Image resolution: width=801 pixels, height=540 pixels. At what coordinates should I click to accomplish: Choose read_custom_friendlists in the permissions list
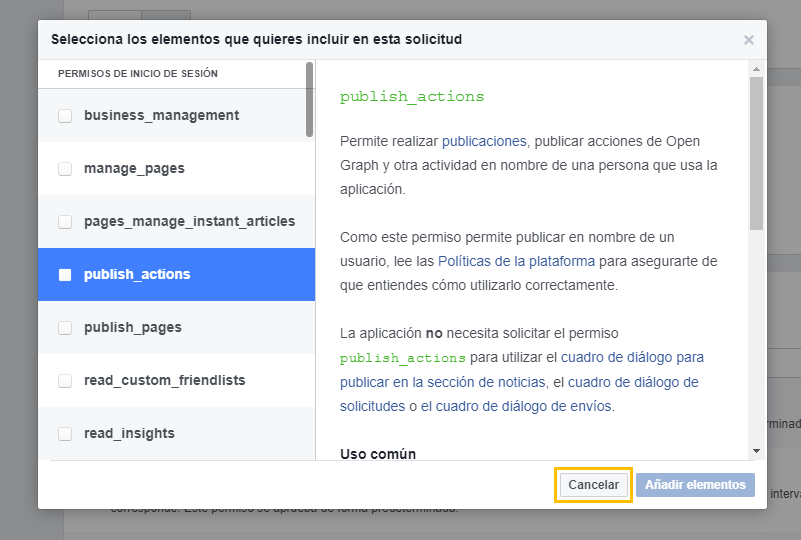(164, 381)
